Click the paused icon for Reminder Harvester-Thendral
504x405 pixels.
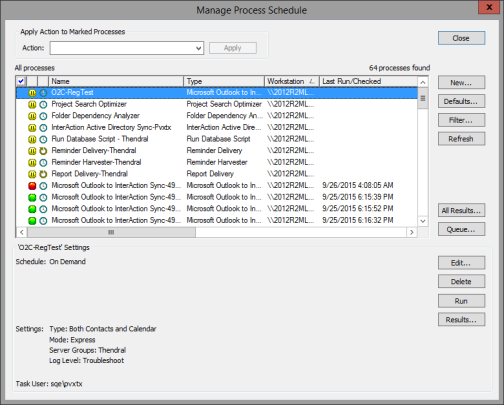click(32, 163)
